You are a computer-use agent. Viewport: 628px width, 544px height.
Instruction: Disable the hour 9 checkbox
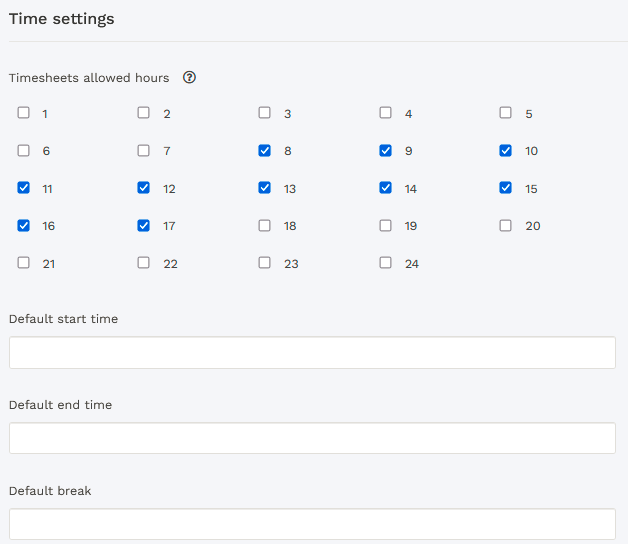(x=386, y=151)
